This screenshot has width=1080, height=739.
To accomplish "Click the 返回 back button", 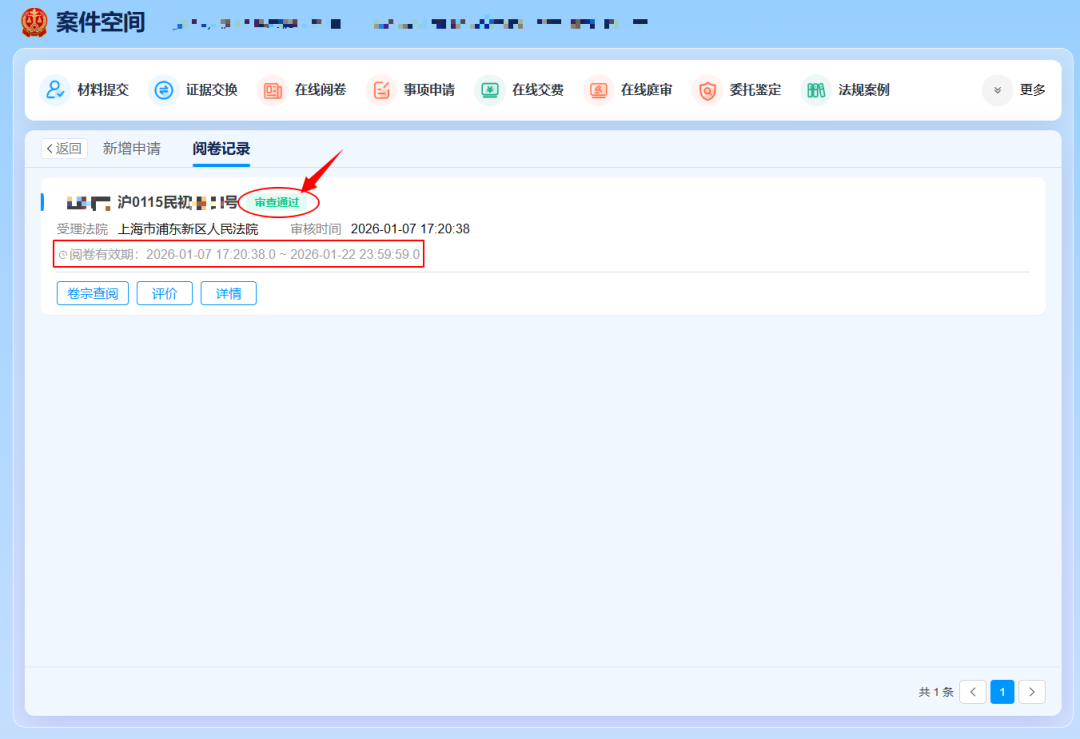I will point(64,148).
